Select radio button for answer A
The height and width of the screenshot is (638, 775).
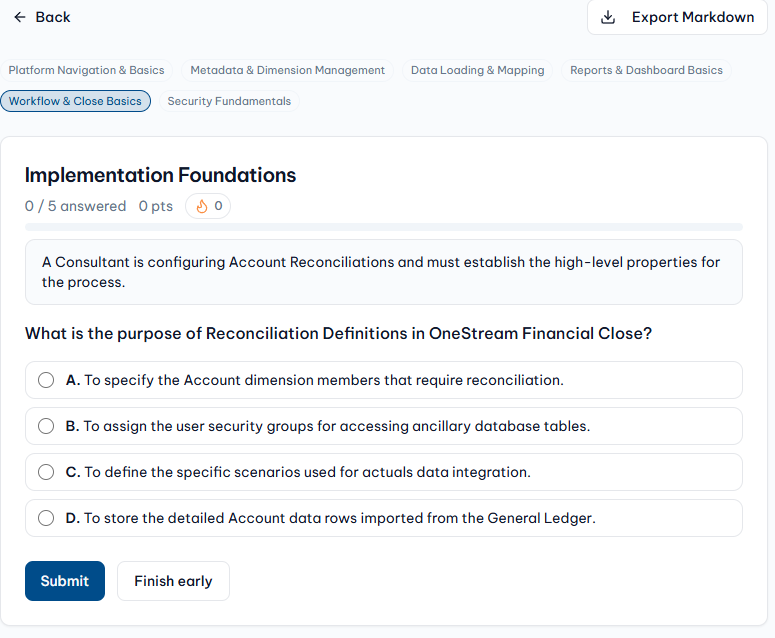(46, 380)
